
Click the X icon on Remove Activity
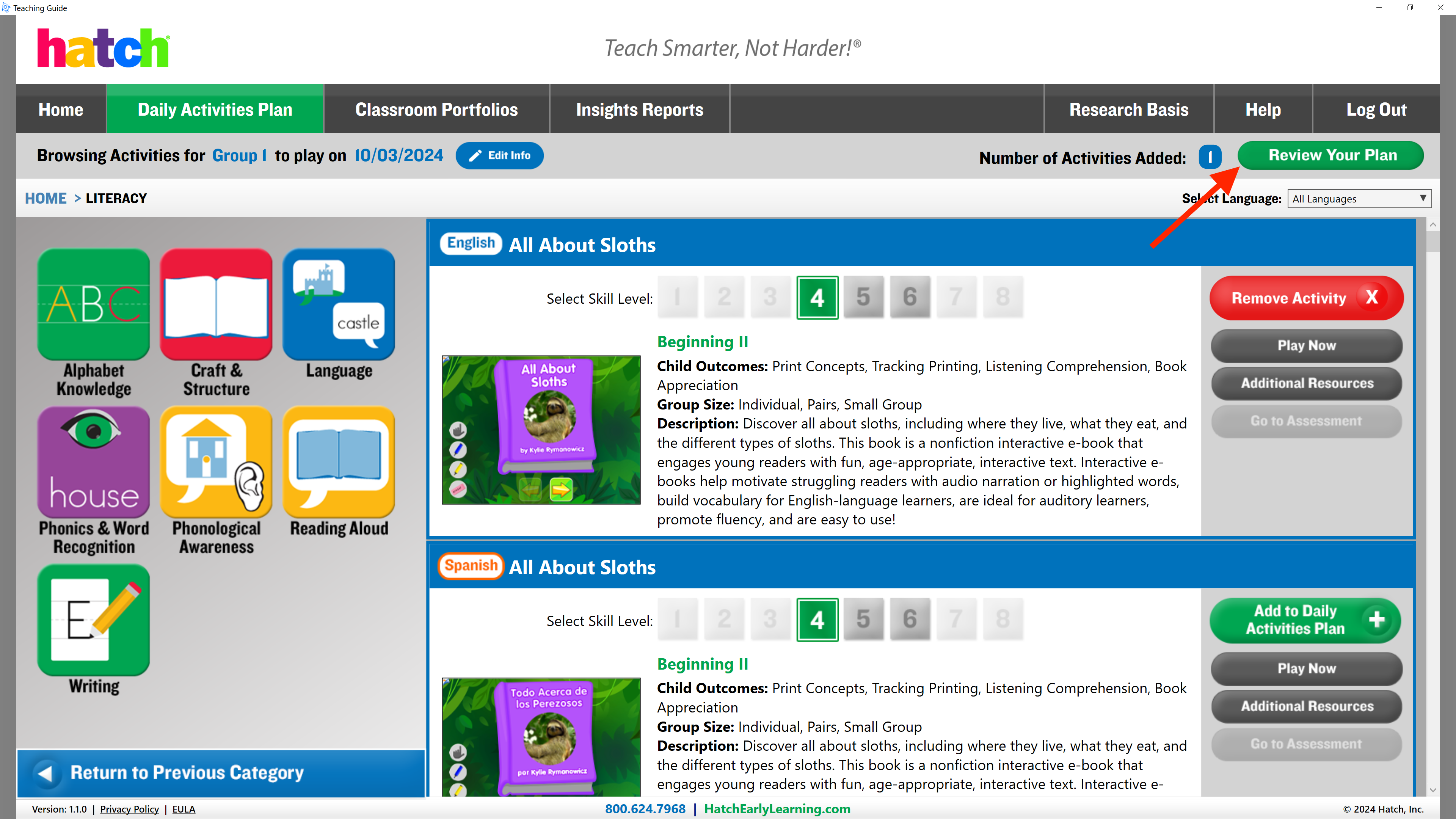pos(1372,297)
